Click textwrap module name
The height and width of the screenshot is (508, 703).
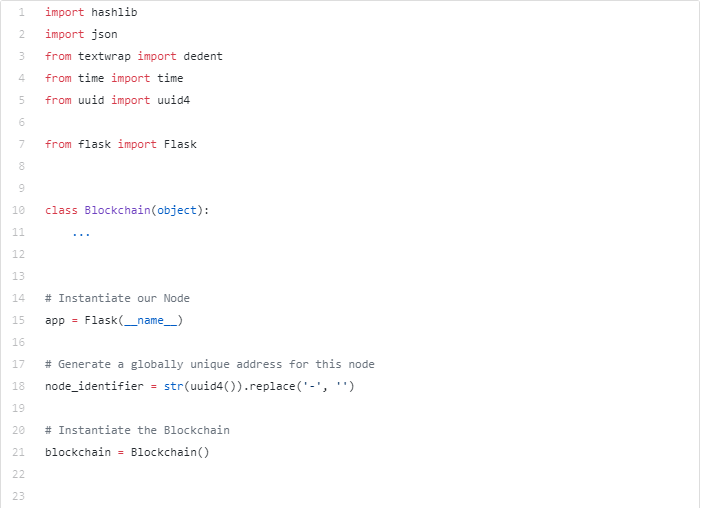[104, 56]
